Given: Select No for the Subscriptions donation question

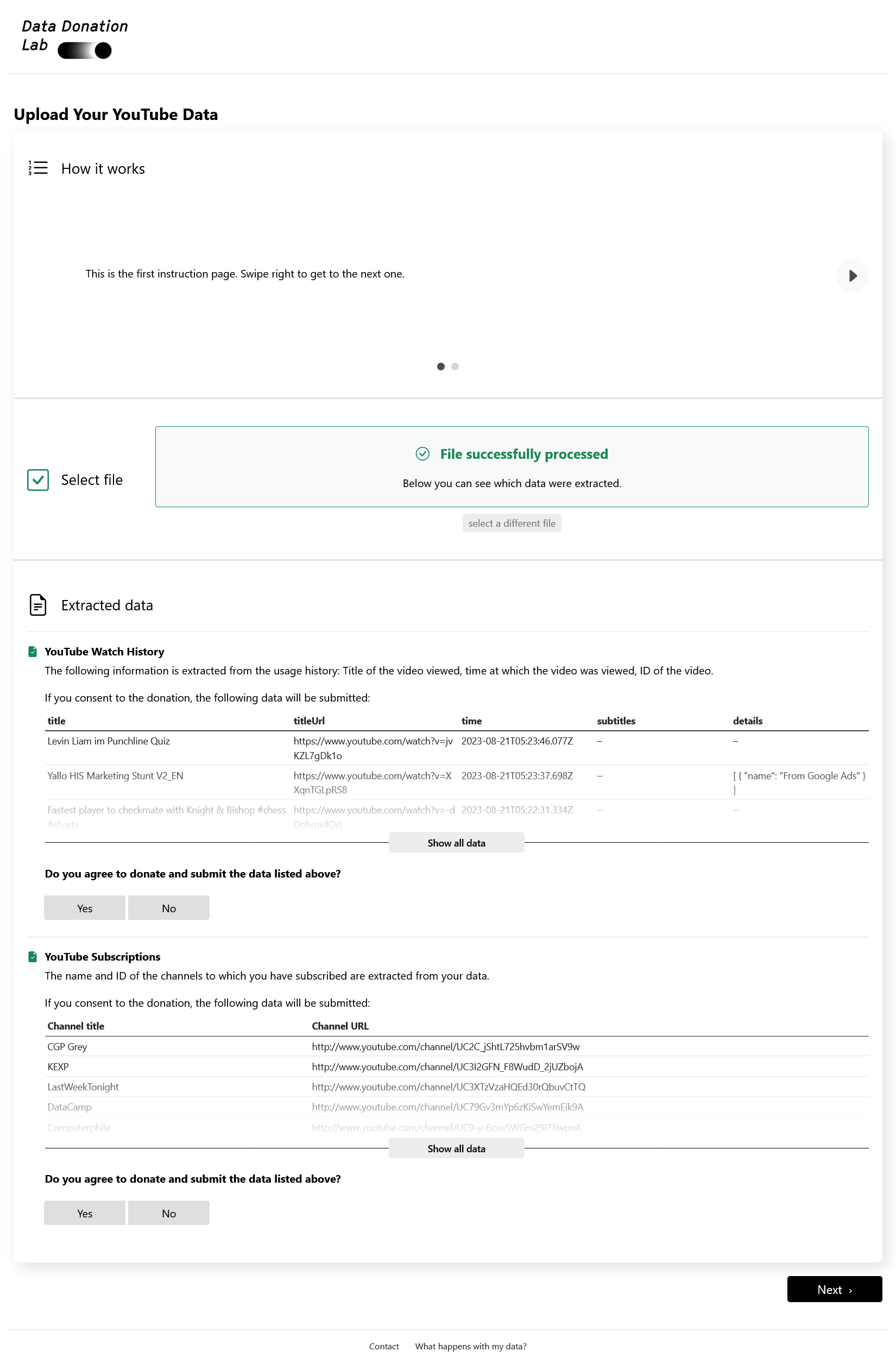Looking at the screenshot, I should coord(168,1213).
